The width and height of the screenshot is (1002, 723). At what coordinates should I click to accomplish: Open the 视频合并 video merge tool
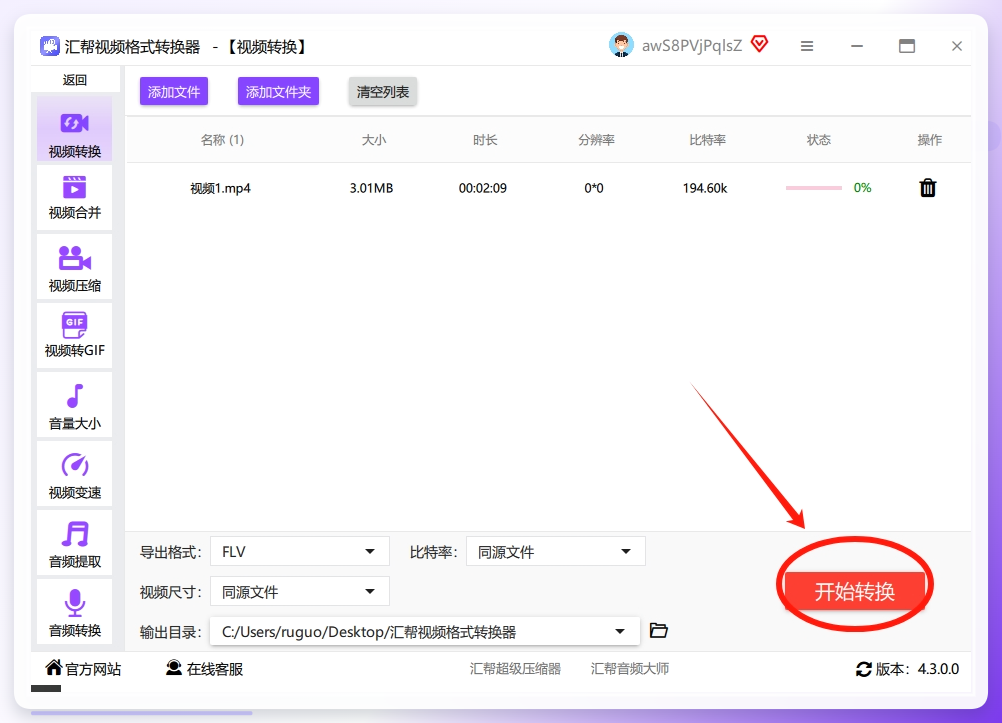pyautogui.click(x=74, y=198)
